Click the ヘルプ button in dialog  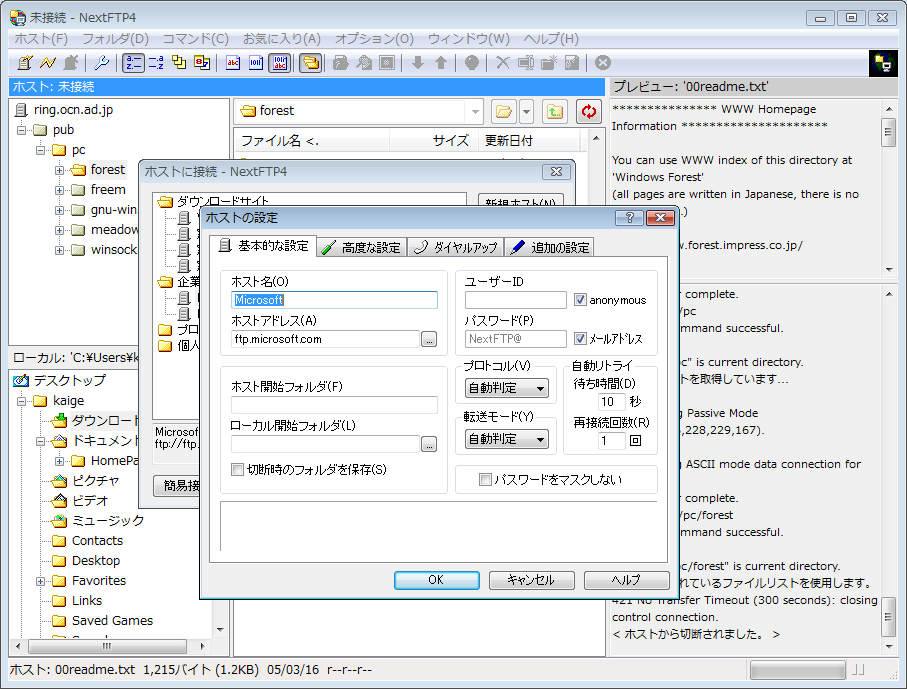click(626, 580)
